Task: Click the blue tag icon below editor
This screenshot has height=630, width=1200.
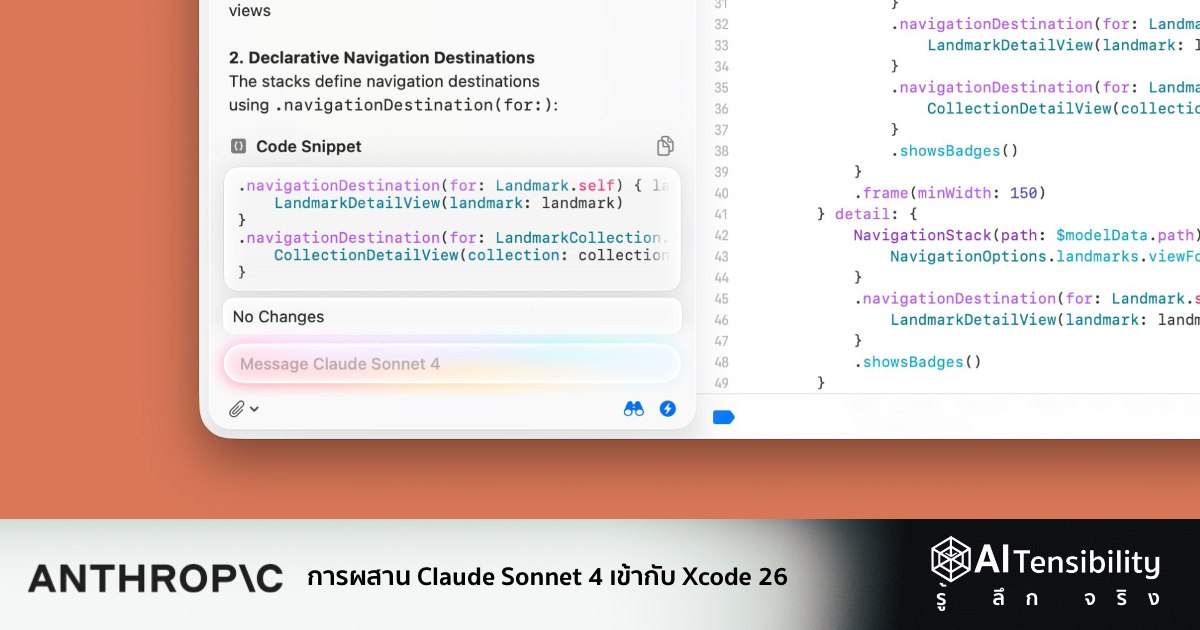Action: pos(723,417)
